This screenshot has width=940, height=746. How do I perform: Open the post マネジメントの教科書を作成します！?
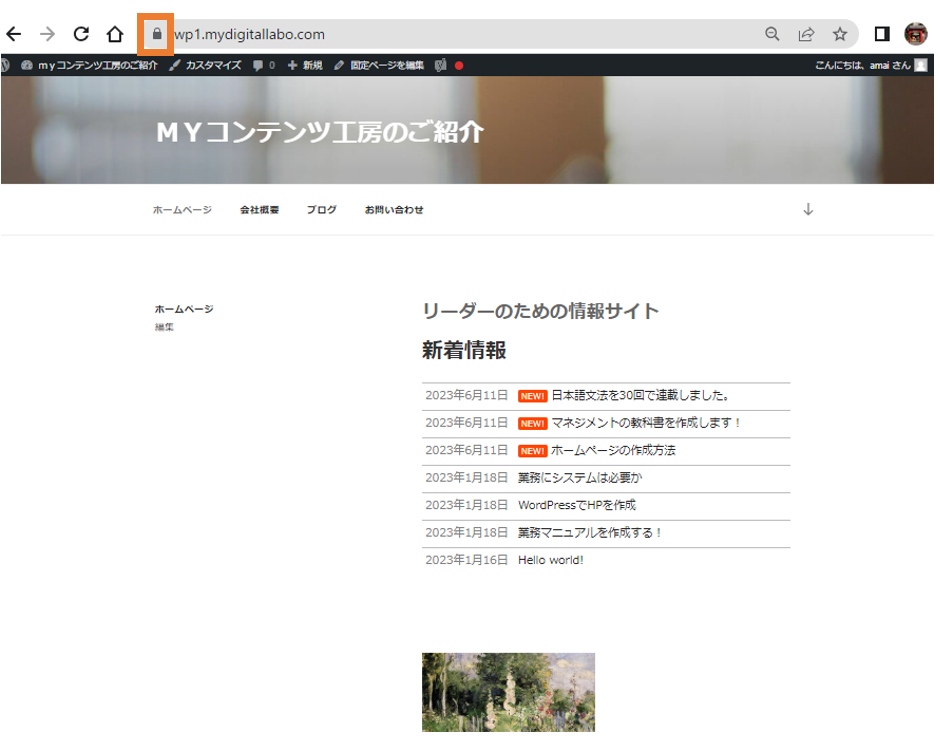coord(646,423)
